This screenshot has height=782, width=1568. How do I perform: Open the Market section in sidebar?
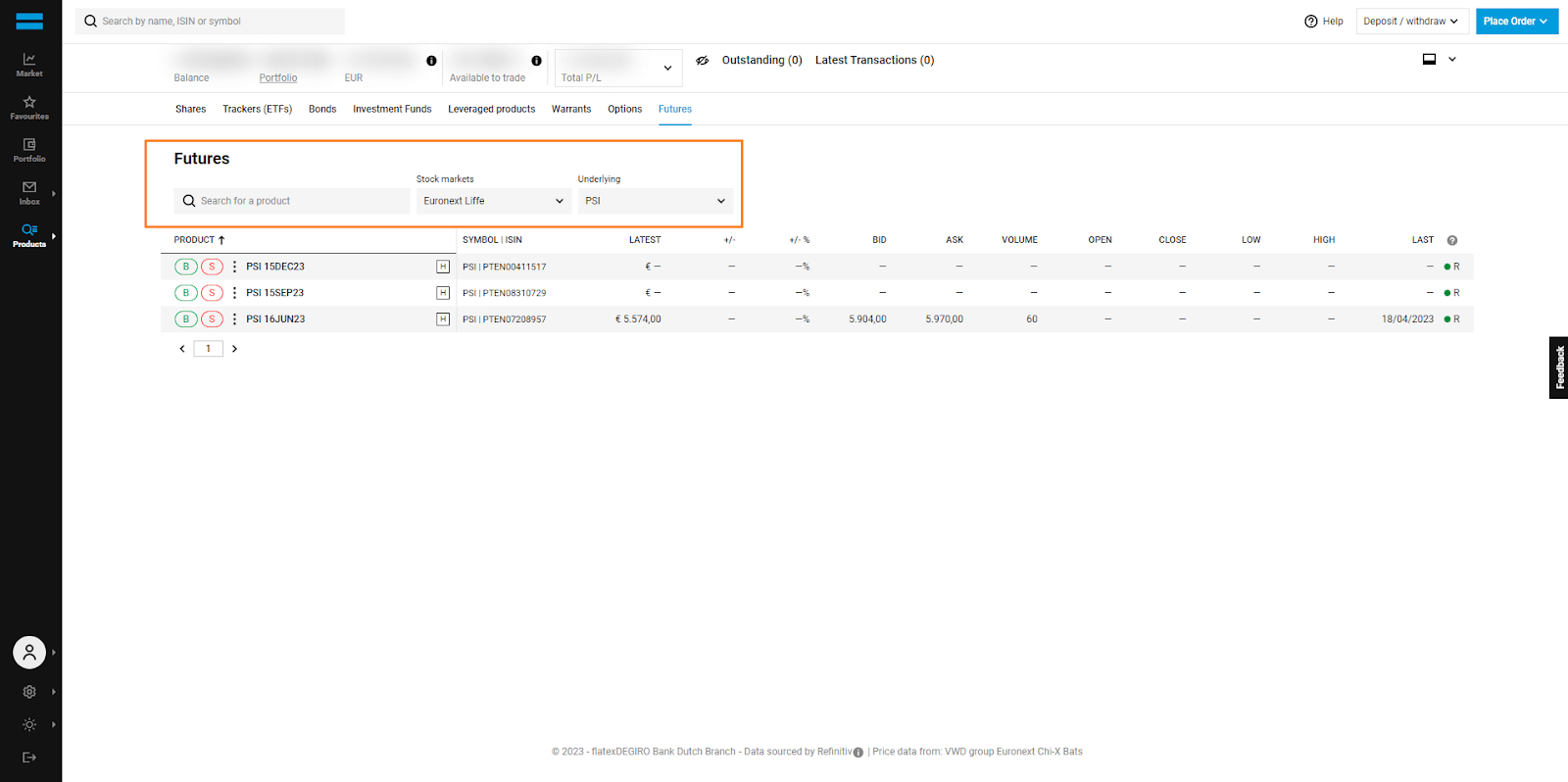(x=29, y=65)
